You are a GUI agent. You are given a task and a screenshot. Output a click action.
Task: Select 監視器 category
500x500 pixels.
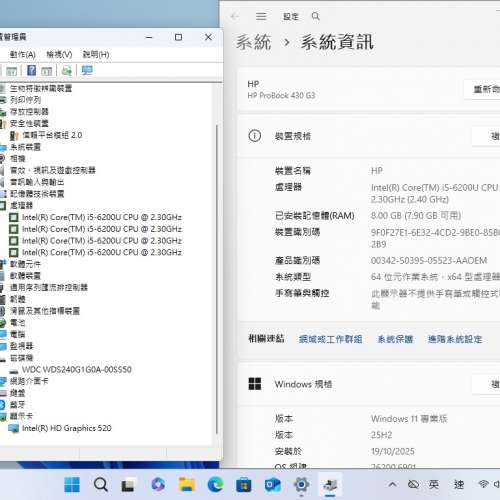(x=21, y=346)
